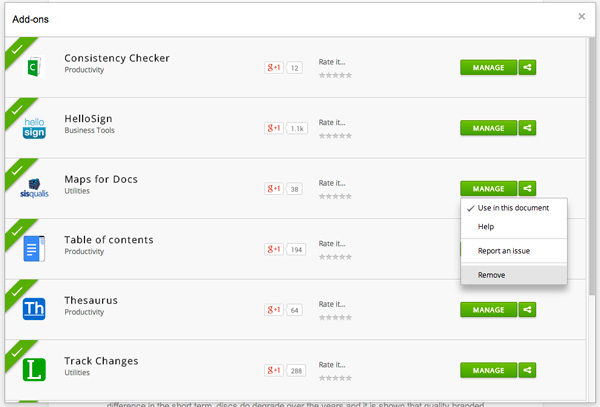
Task: Share the Track Changes add-on
Action: click(527, 370)
